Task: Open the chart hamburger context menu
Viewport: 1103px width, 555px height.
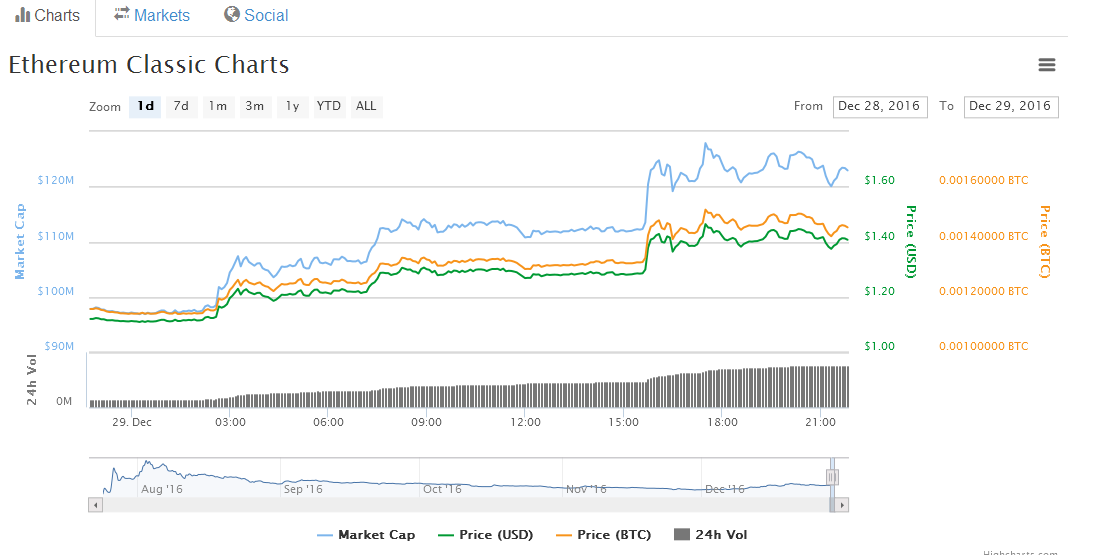Action: pos(1047,65)
